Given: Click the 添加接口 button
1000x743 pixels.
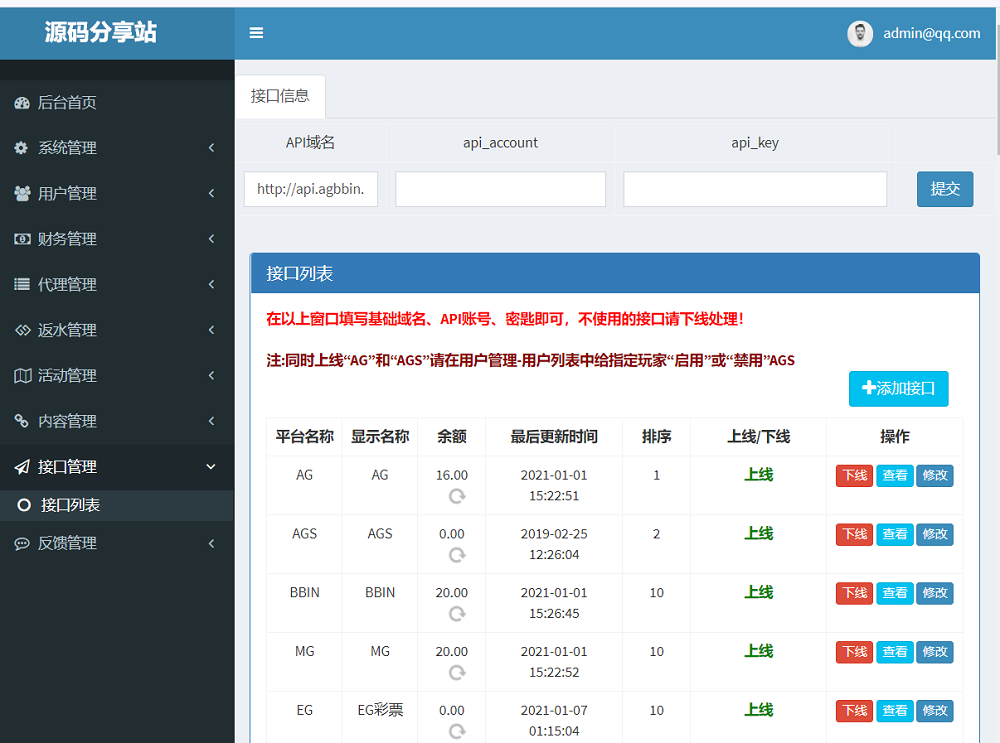Looking at the screenshot, I should 898,388.
